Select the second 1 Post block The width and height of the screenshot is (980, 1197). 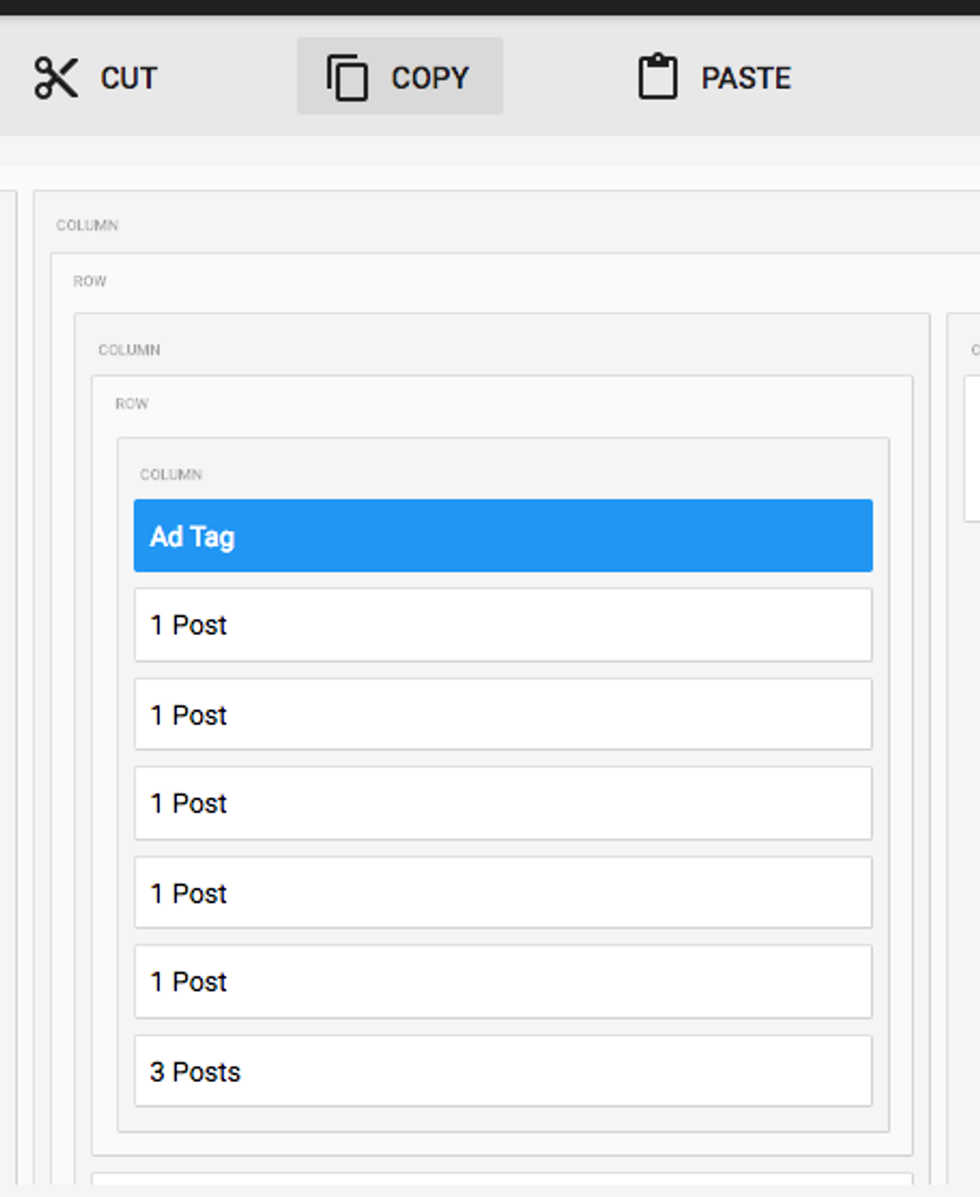(x=503, y=714)
